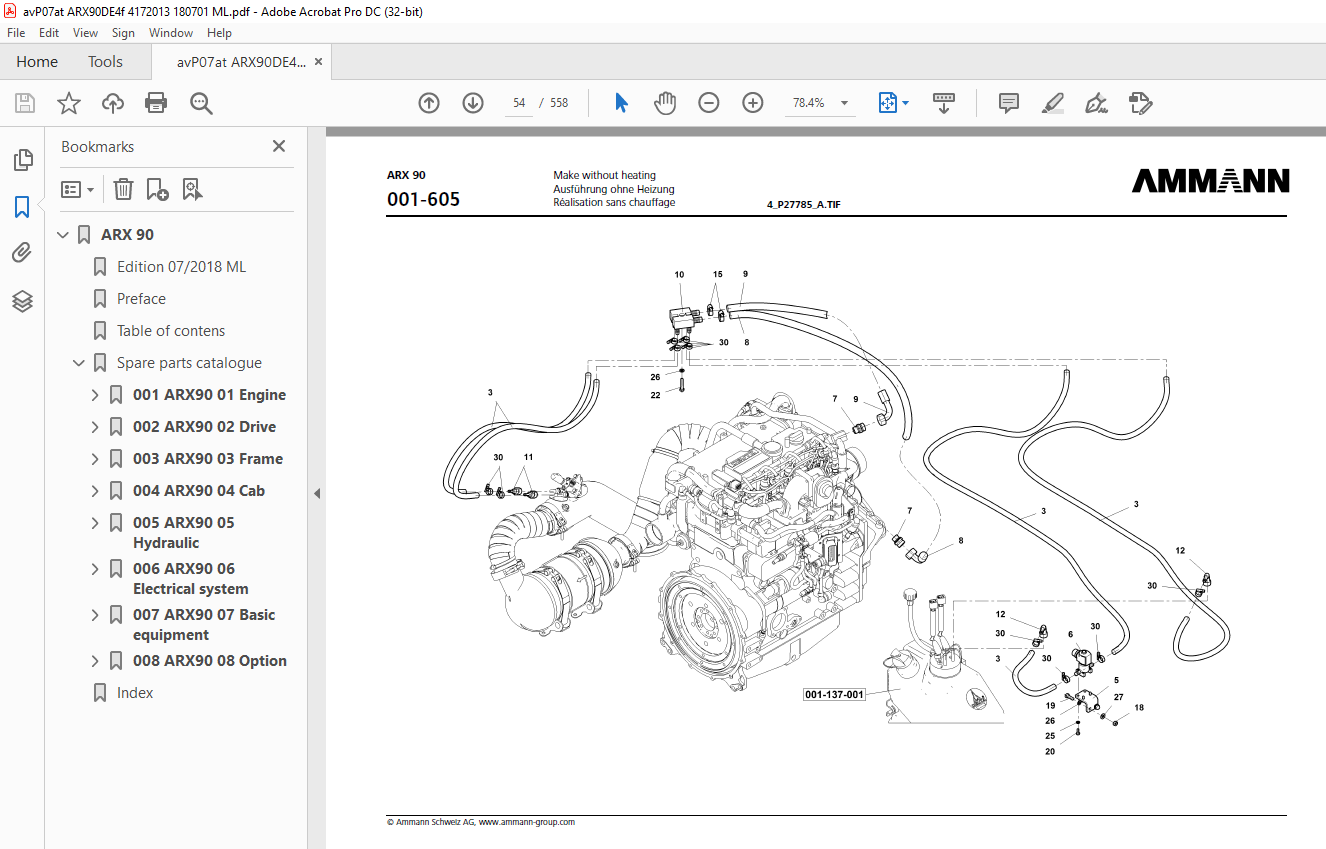Upload file to cloud icon
1326x849 pixels.
113,103
